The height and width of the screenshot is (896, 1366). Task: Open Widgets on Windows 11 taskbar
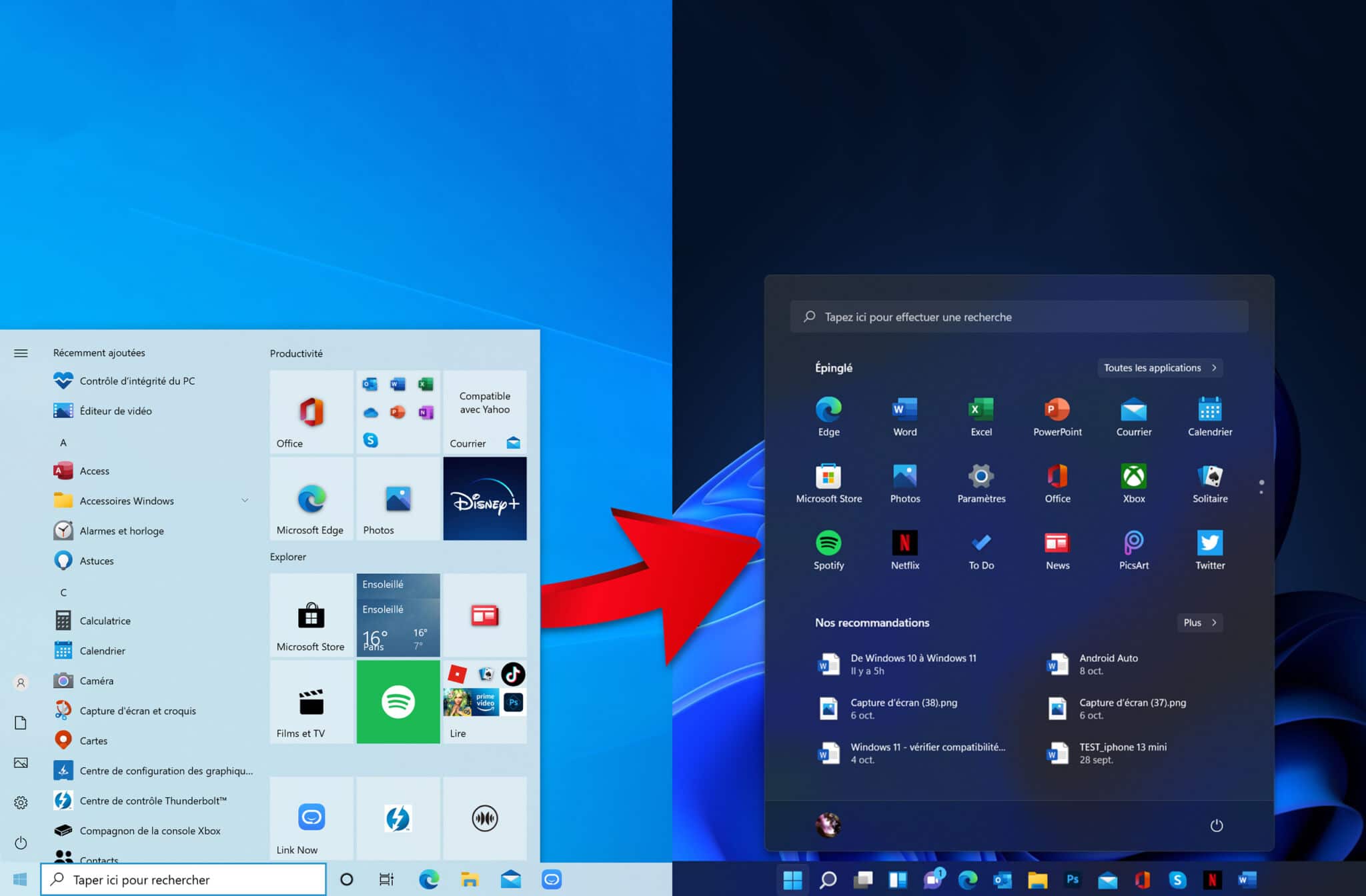pos(898,880)
